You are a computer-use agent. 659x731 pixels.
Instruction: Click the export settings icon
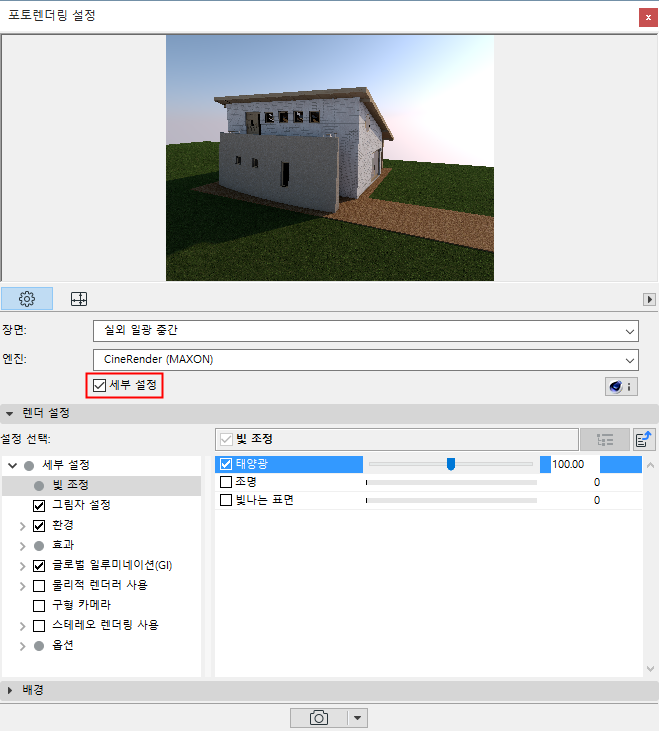pyautogui.click(x=644, y=439)
